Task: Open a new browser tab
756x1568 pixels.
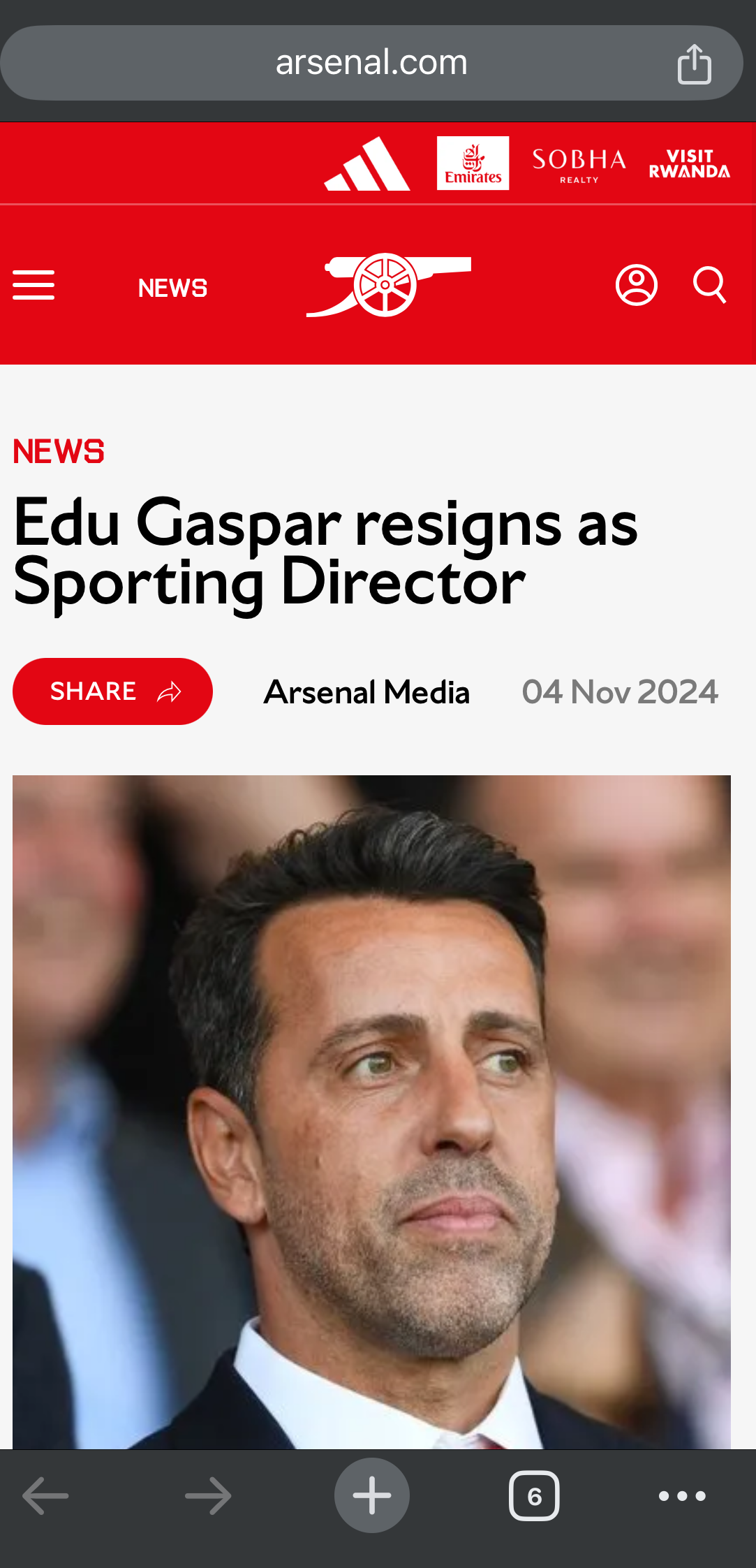Action: pos(371,1495)
